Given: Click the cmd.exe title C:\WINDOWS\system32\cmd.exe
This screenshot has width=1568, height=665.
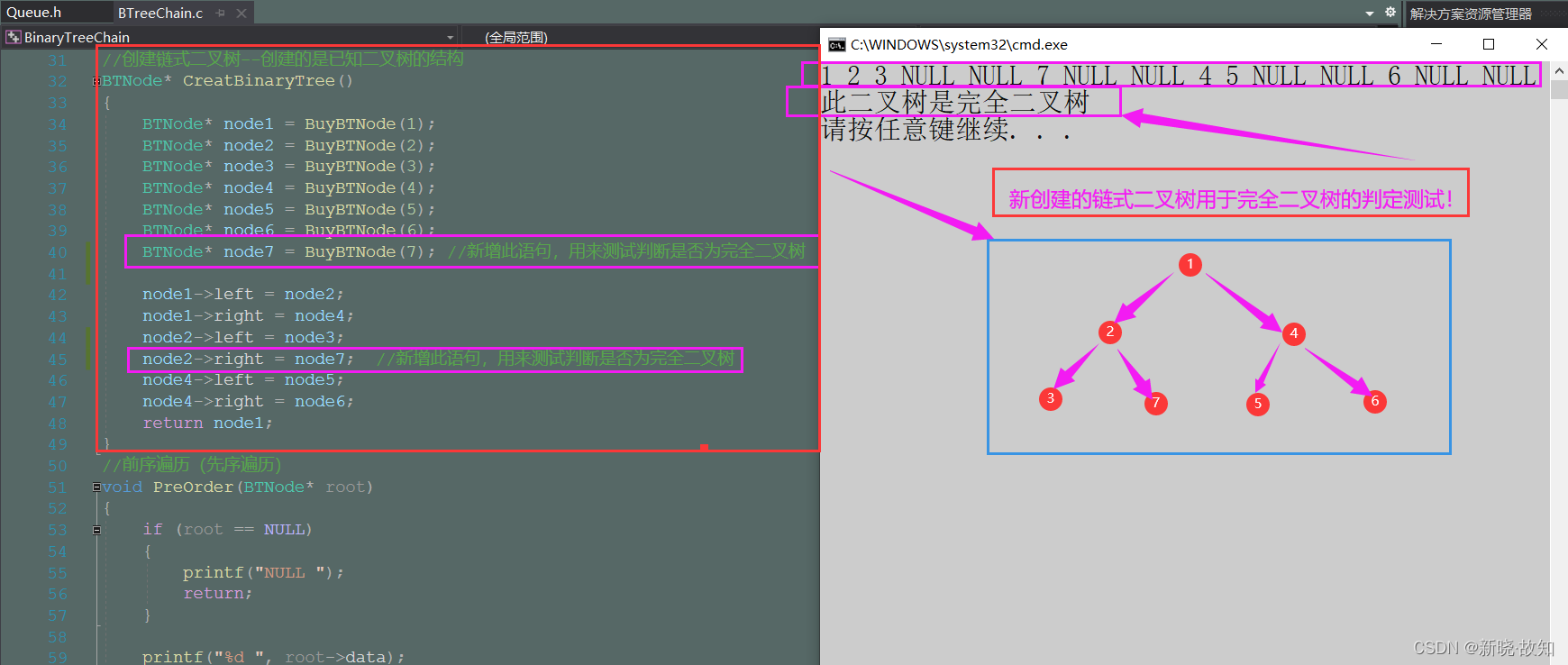Looking at the screenshot, I should point(959,45).
